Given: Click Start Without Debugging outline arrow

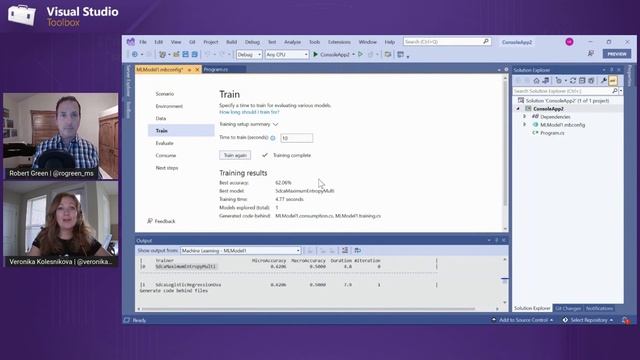Looking at the screenshot, I should [x=360, y=54].
